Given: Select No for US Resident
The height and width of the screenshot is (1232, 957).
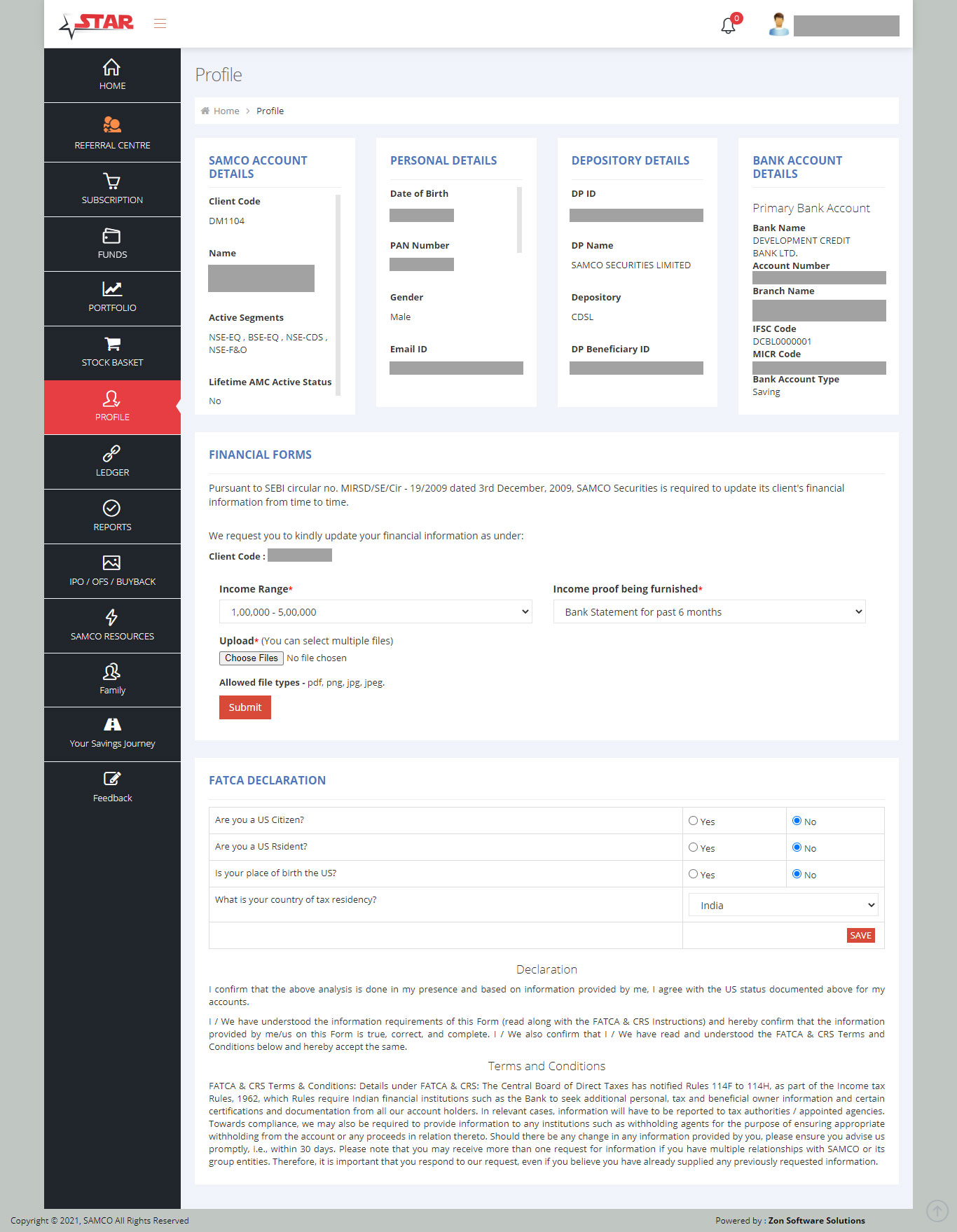Looking at the screenshot, I should (797, 847).
